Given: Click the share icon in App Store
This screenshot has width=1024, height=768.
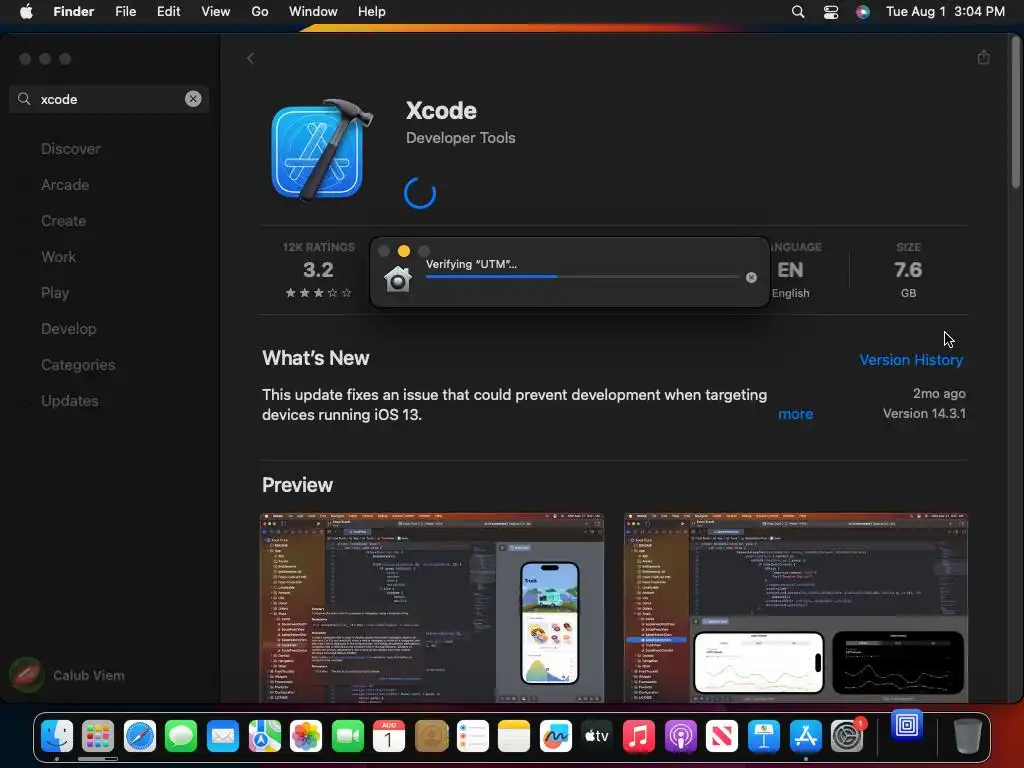Looking at the screenshot, I should (984, 57).
